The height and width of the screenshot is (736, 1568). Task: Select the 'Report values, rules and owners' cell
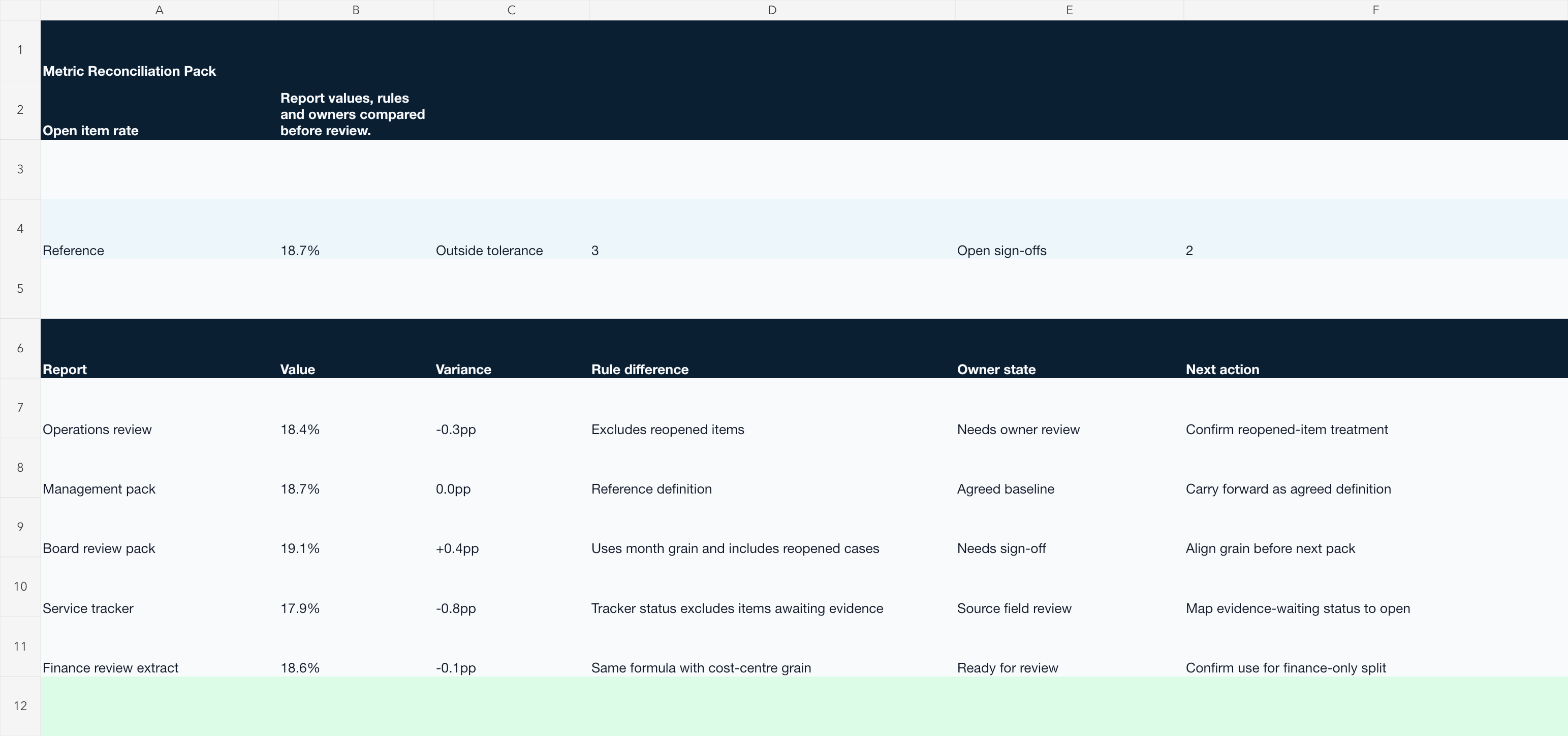[356, 110]
